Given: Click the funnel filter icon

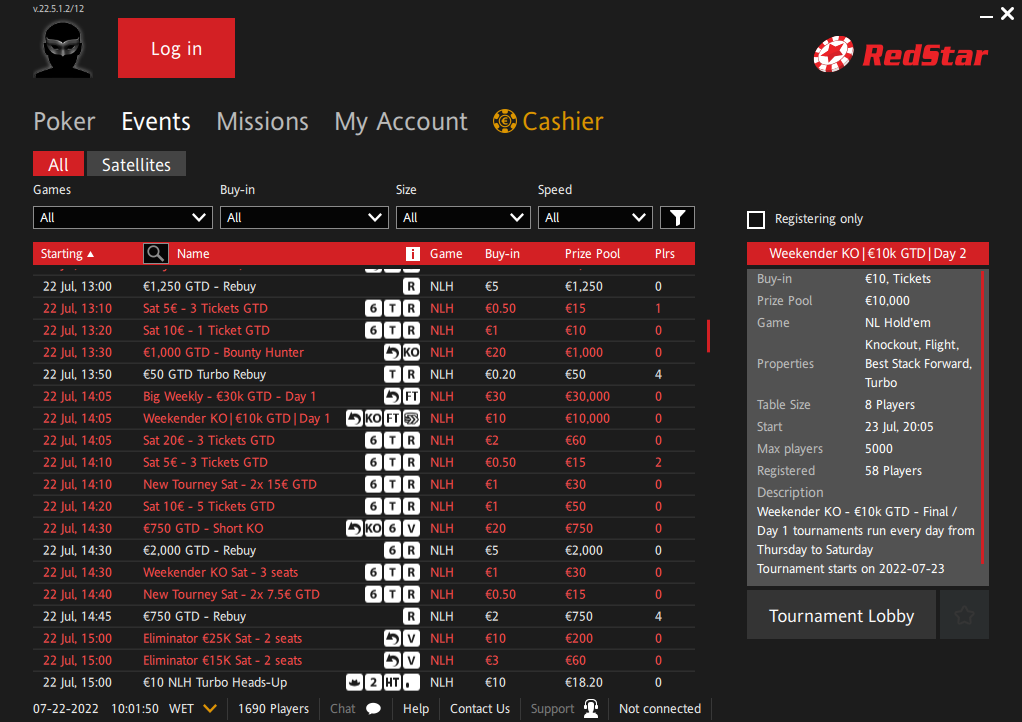Looking at the screenshot, I should point(677,218).
